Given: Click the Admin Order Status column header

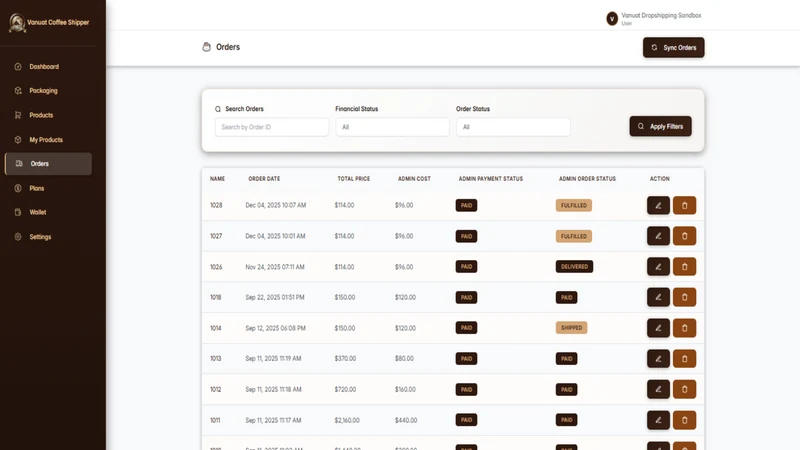Looking at the screenshot, I should pyautogui.click(x=587, y=179).
